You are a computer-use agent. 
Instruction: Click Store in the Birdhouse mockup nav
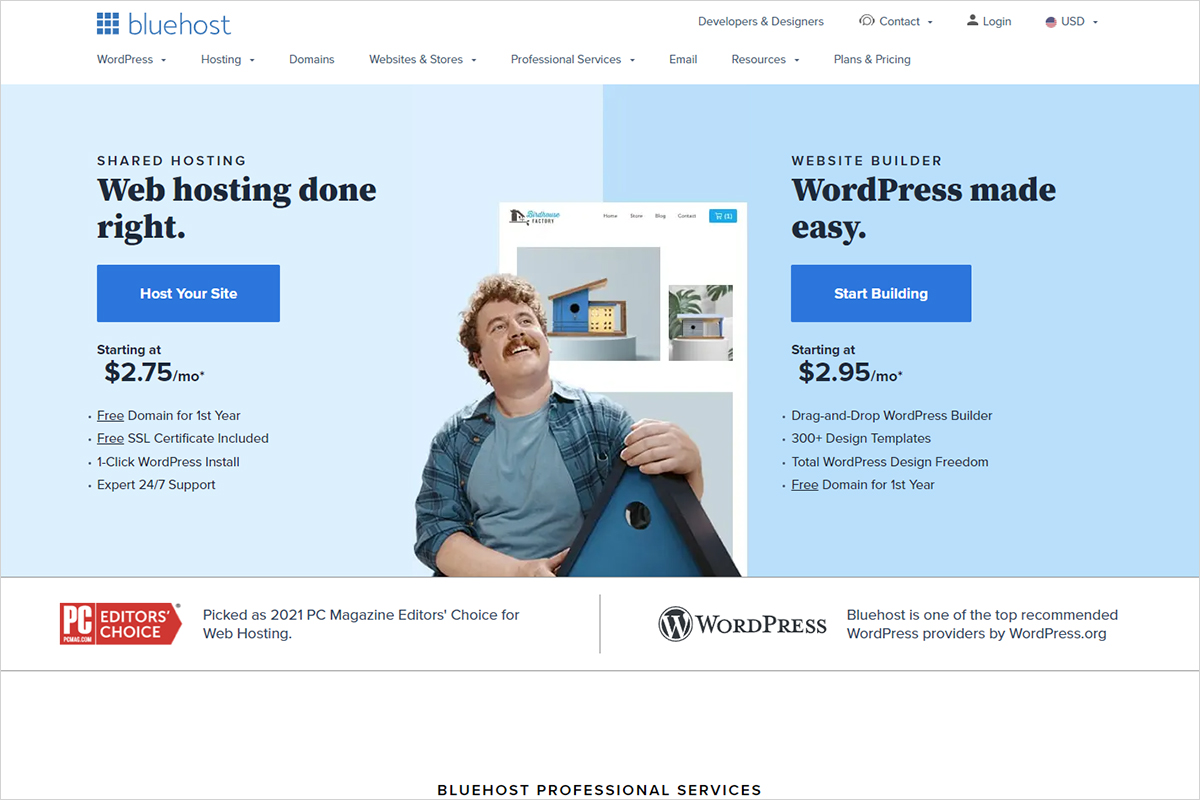[x=637, y=216]
